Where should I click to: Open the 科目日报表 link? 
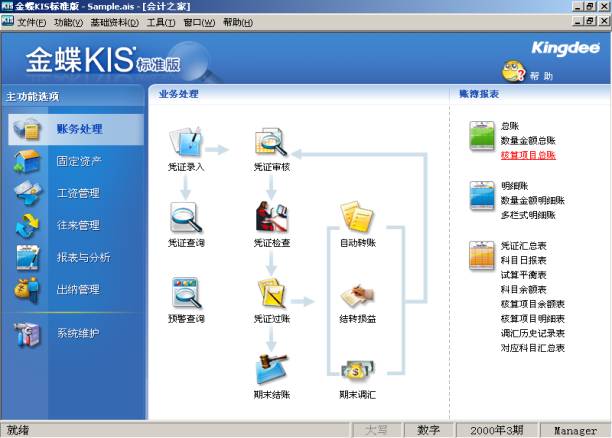click(523, 260)
